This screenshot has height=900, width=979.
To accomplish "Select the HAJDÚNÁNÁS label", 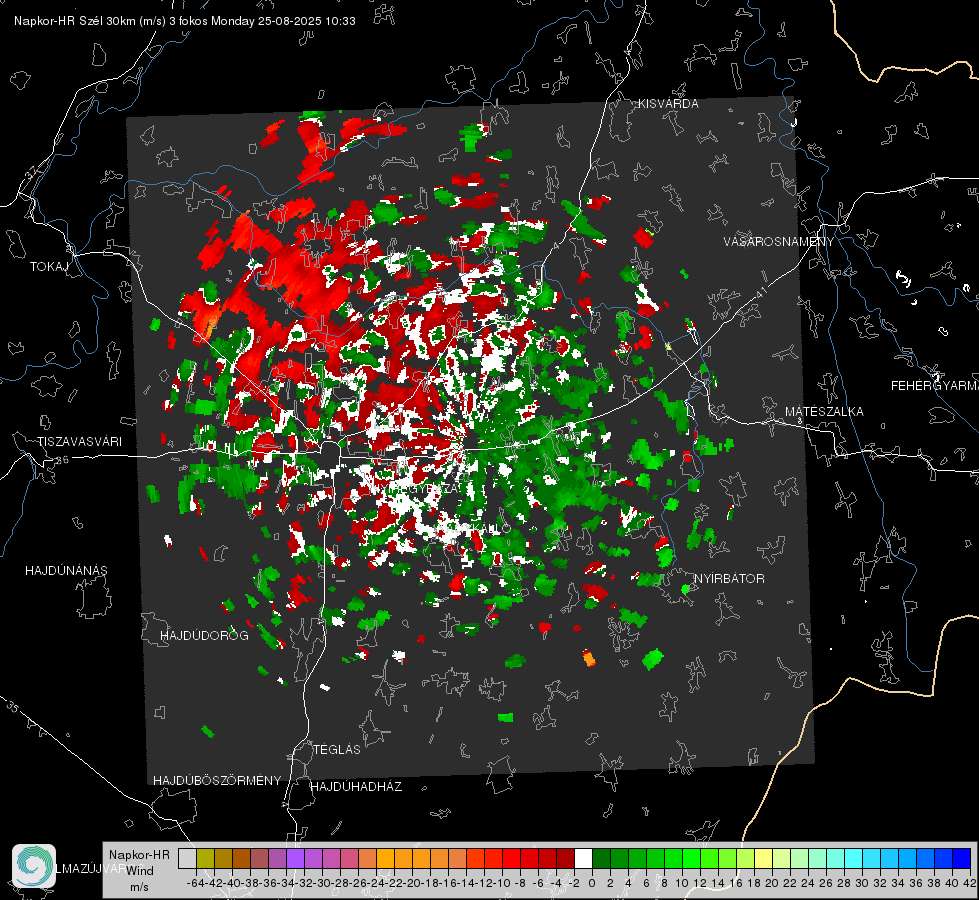I will [x=66, y=570].
